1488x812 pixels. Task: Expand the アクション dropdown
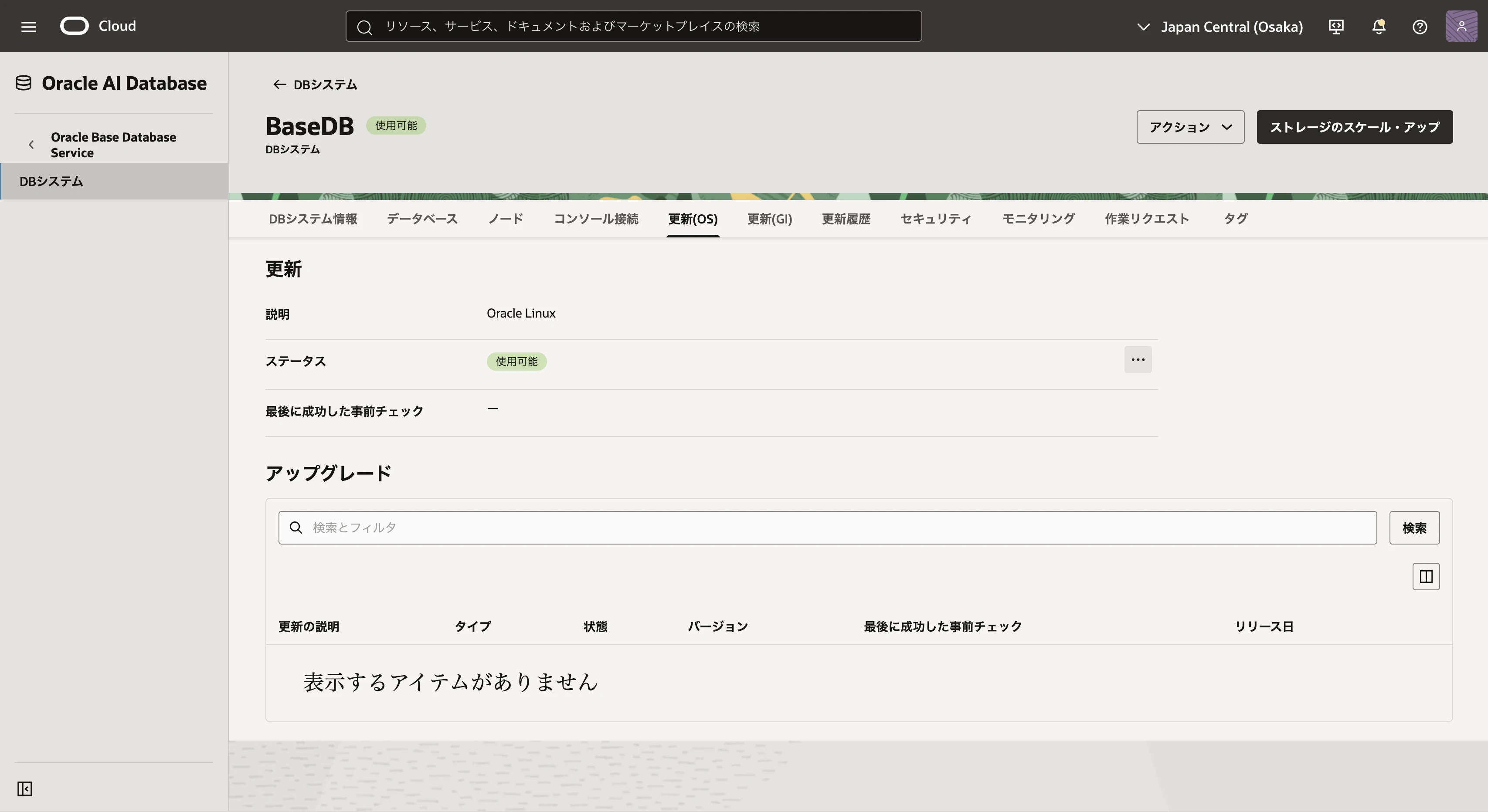pos(1190,127)
